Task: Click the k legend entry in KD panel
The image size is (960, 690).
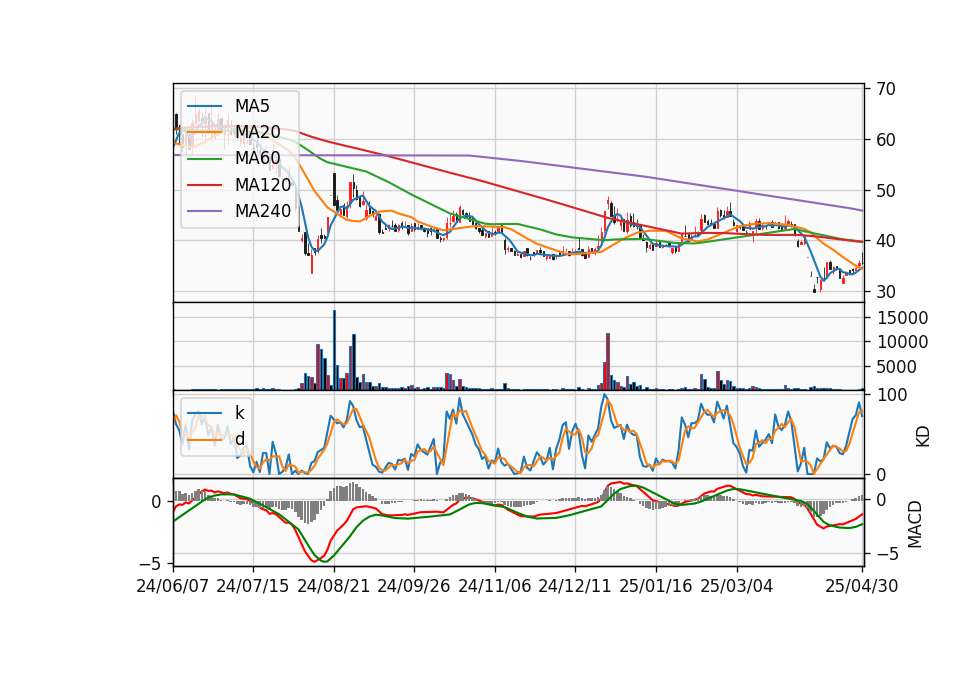Action: [x=239, y=412]
